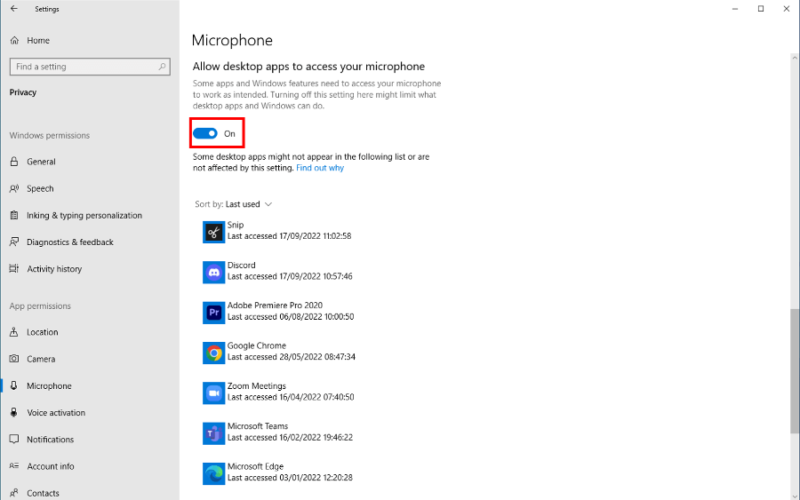Click the vertical scrollbar thumb

click(794, 371)
